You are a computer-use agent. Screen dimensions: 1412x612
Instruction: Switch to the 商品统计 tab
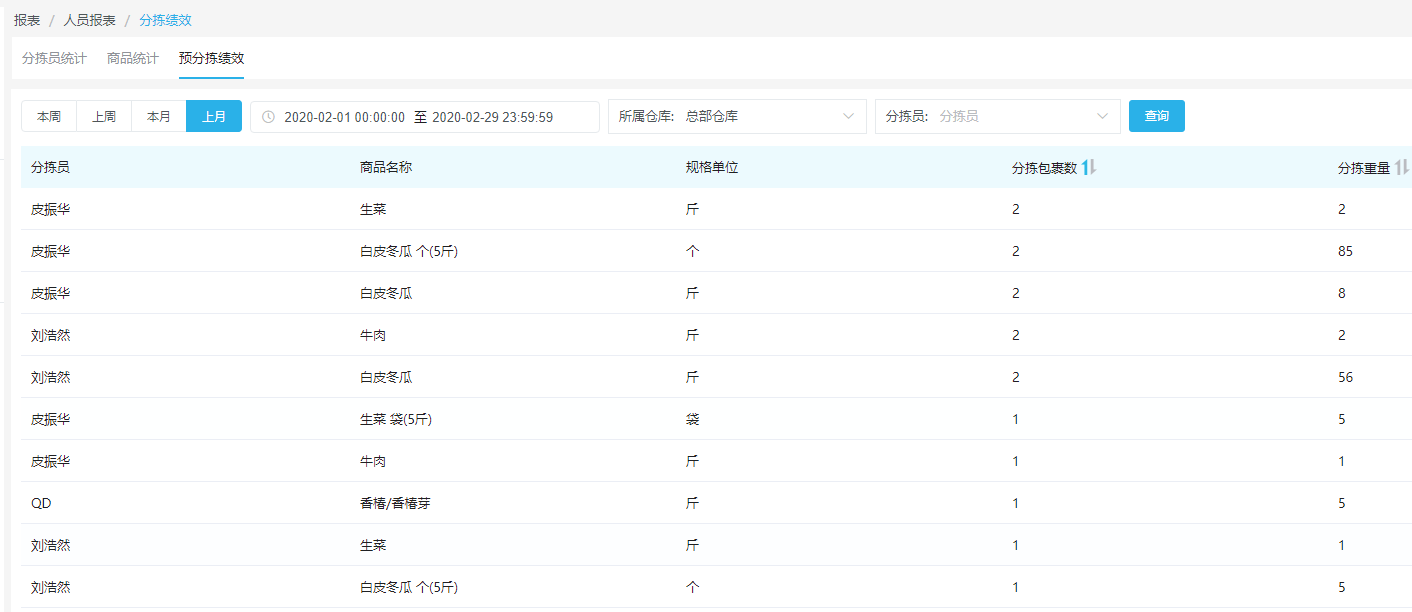tap(133, 58)
